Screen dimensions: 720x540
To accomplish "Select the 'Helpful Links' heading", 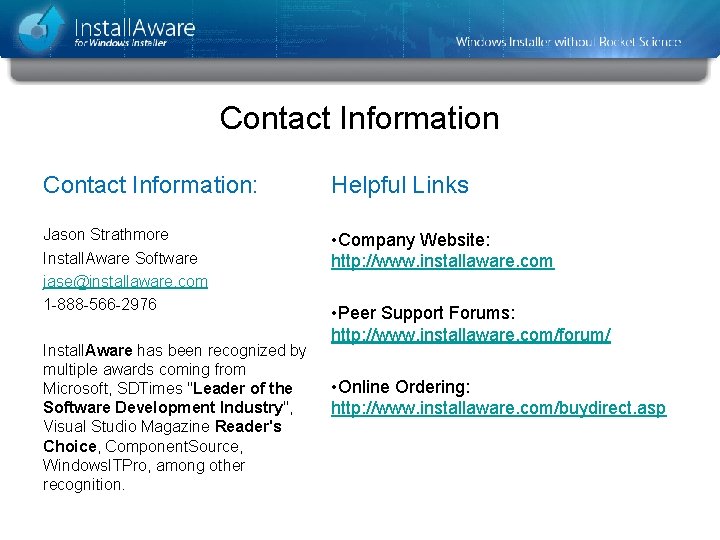I will pyautogui.click(x=400, y=186).
